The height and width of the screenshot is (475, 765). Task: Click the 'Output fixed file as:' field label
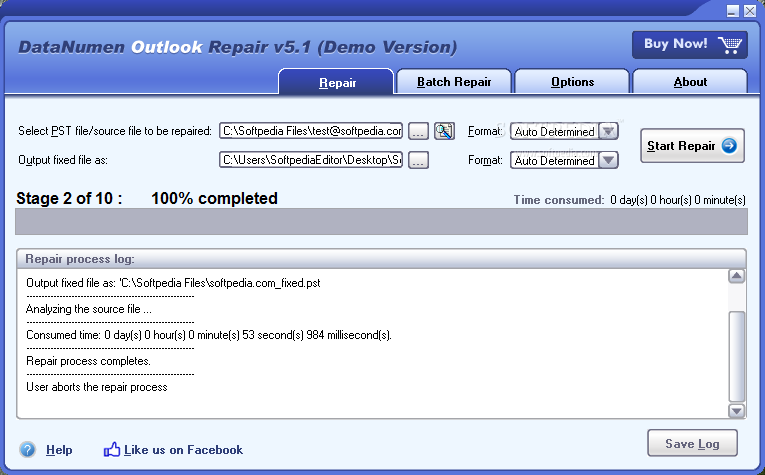point(63,160)
